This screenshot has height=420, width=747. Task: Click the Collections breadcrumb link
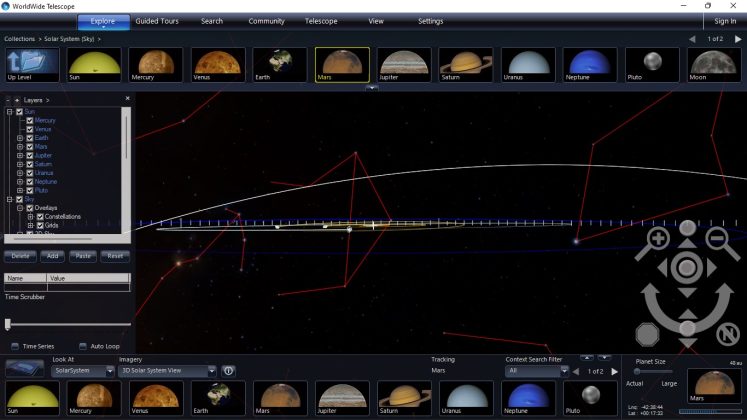[x=20, y=39]
